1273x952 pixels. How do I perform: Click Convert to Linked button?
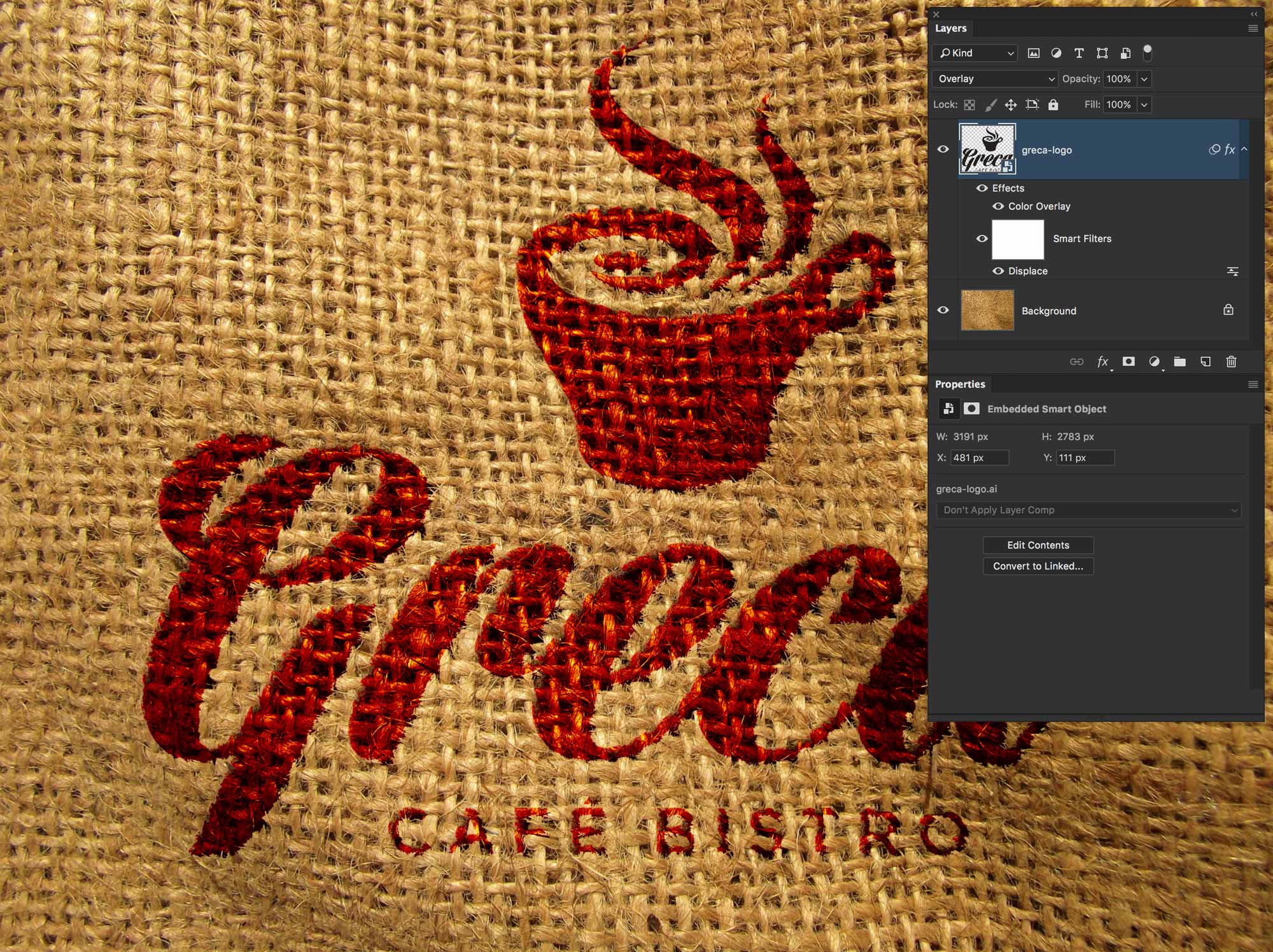[1038, 566]
